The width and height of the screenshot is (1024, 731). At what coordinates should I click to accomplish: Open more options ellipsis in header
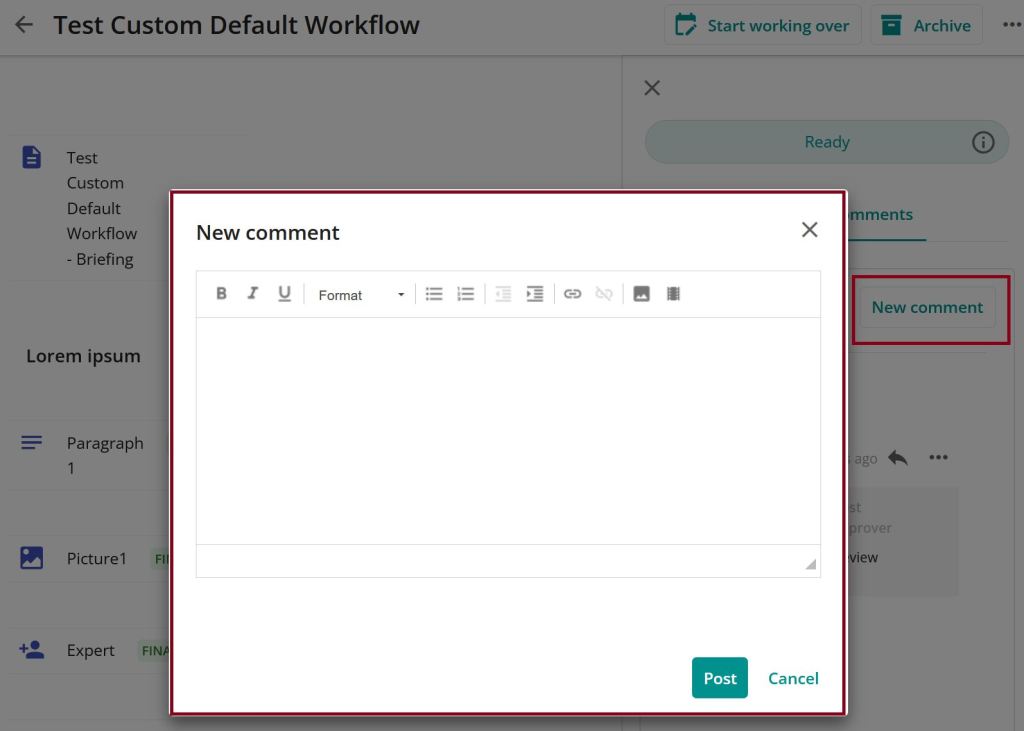click(1011, 26)
